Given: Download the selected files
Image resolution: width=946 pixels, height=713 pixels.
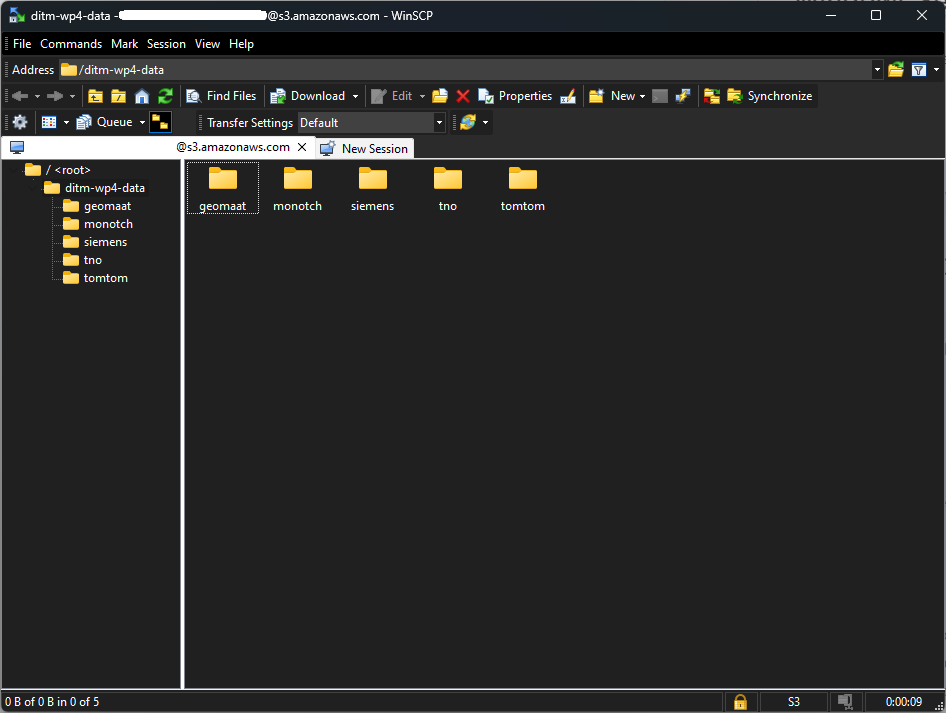Looking at the screenshot, I should (308, 96).
